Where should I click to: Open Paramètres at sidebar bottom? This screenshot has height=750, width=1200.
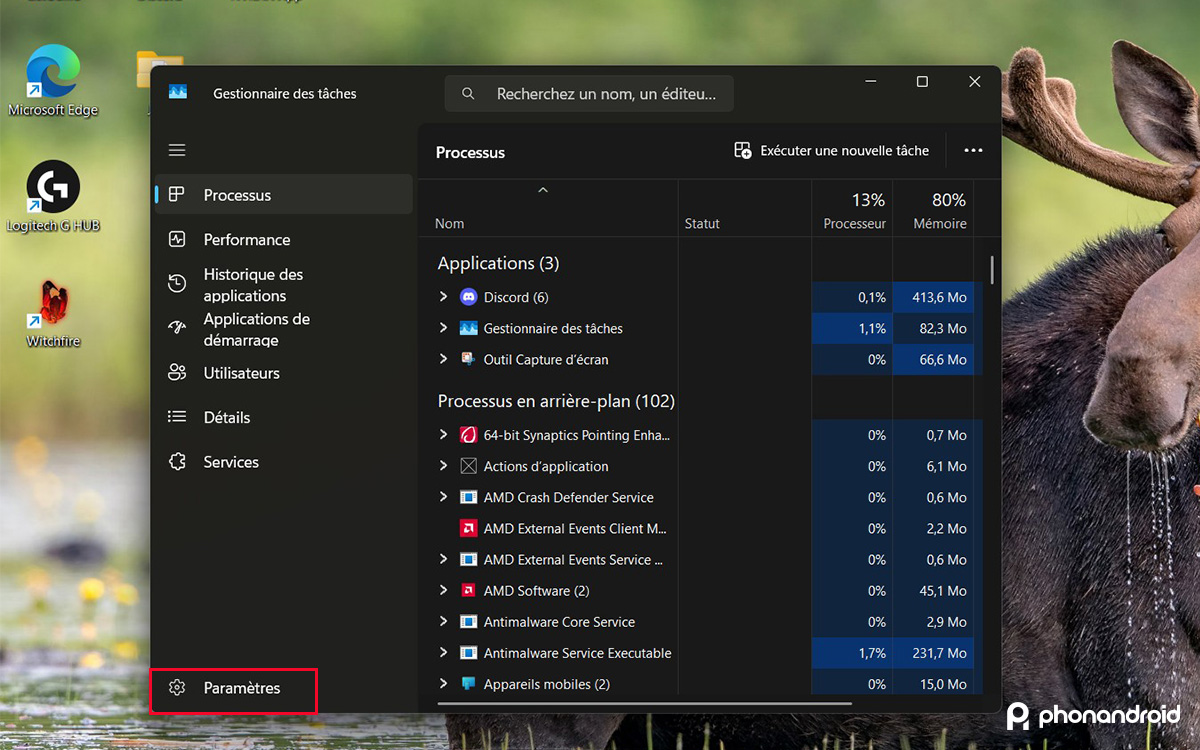coord(233,688)
